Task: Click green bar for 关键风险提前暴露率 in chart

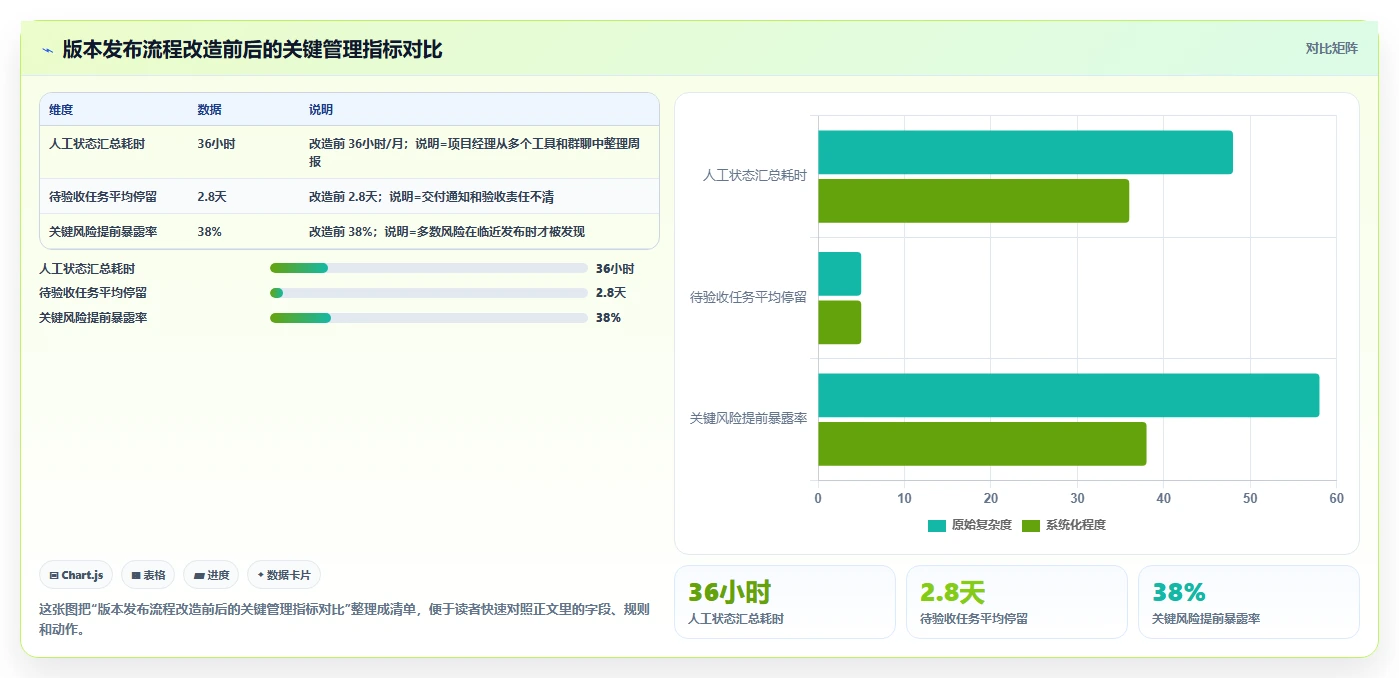Action: 982,444
